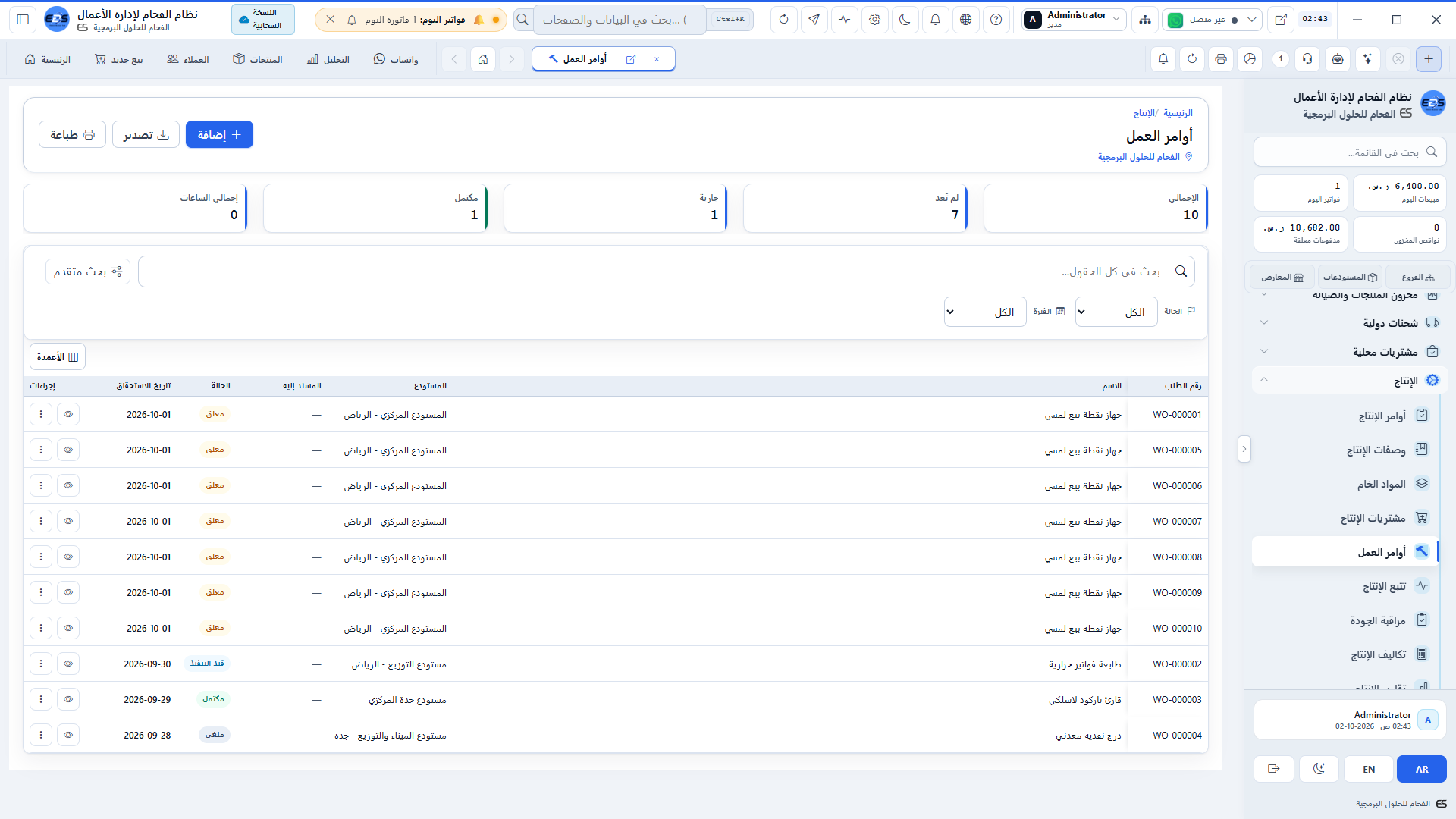Image resolution: width=1456 pixels, height=819 pixels.
Task: Open settings gear icon in top bar
Action: 875,20
